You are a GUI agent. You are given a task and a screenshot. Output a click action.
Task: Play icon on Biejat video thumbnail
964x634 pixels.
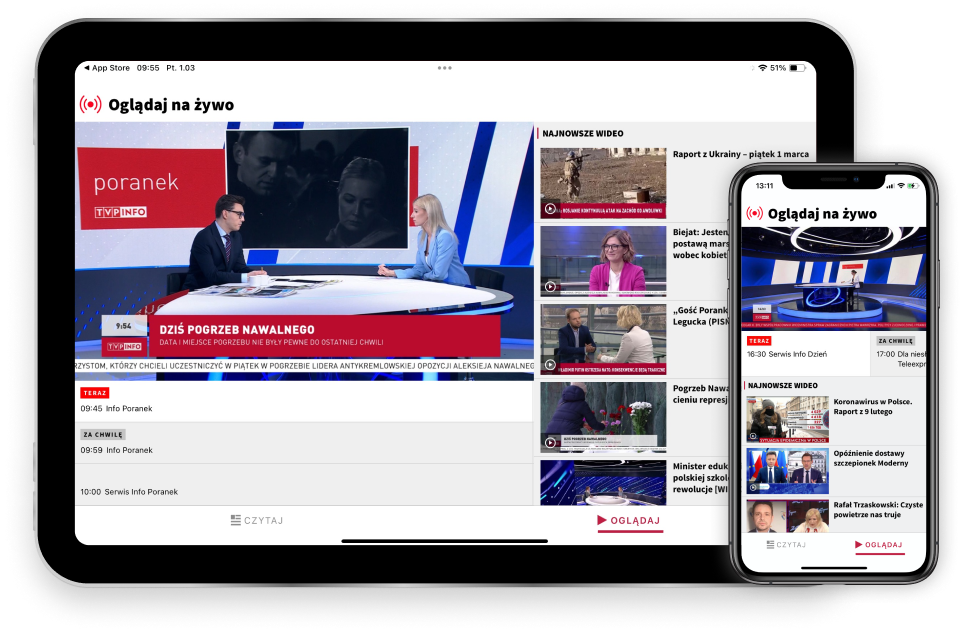[x=550, y=287]
